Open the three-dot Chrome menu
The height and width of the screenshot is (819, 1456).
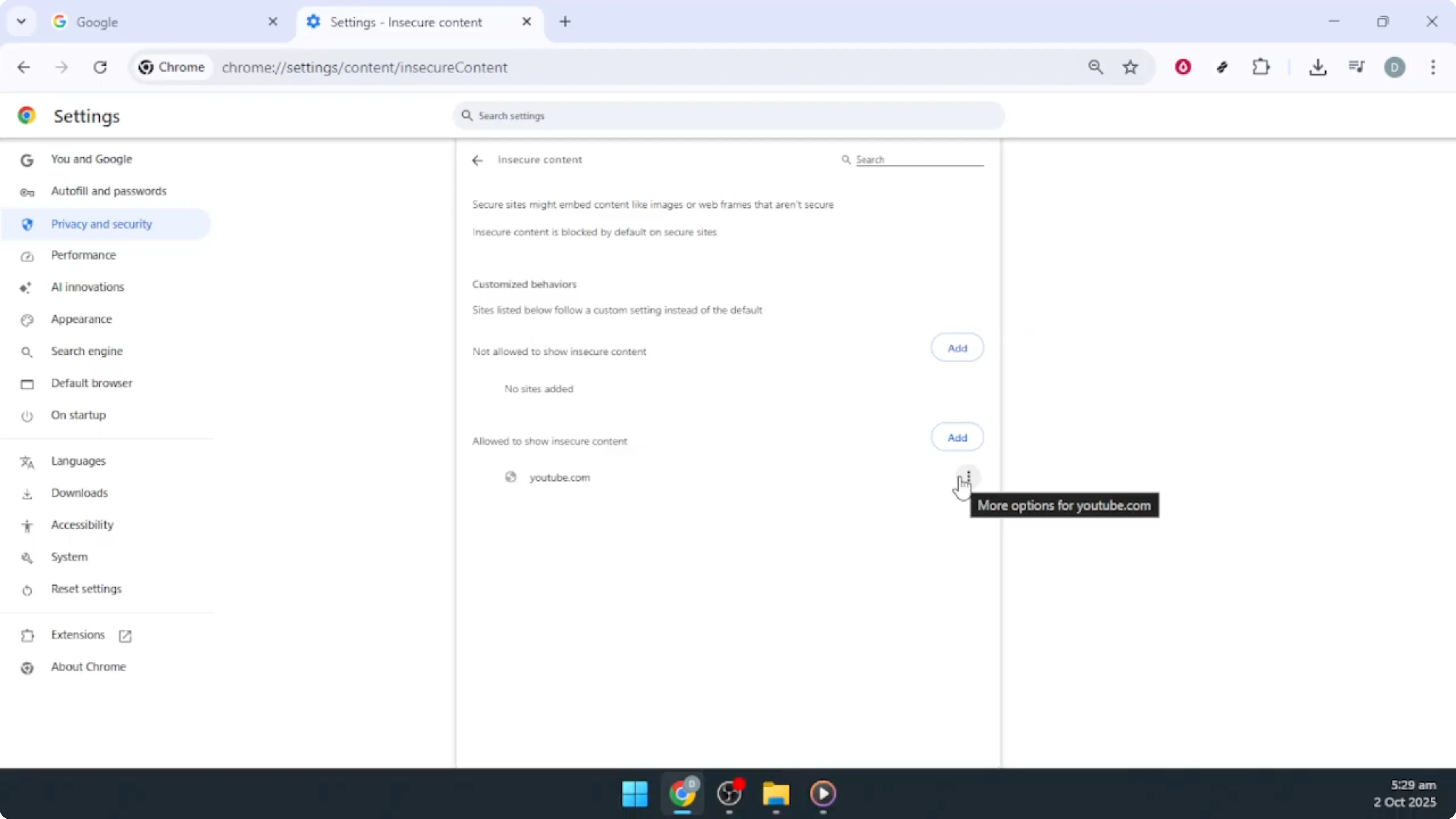click(x=1433, y=67)
